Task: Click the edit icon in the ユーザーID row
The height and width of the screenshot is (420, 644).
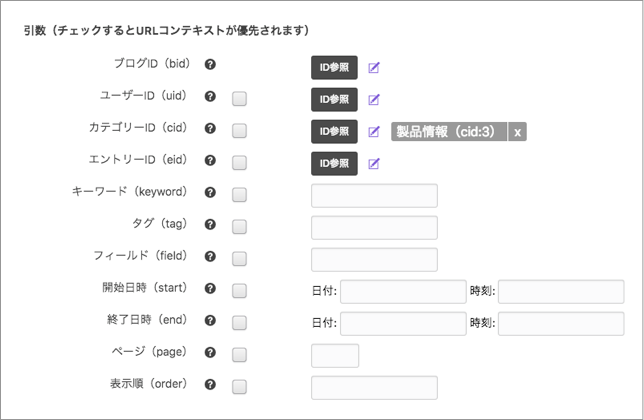Action: (x=374, y=100)
